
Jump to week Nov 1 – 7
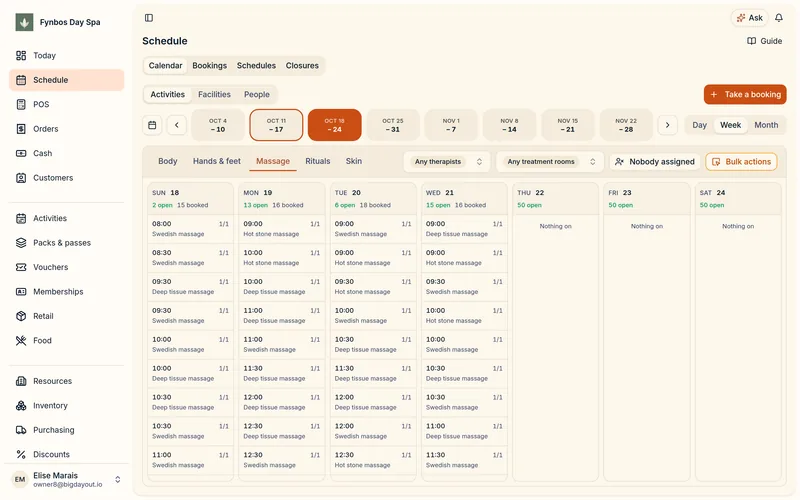(x=451, y=125)
